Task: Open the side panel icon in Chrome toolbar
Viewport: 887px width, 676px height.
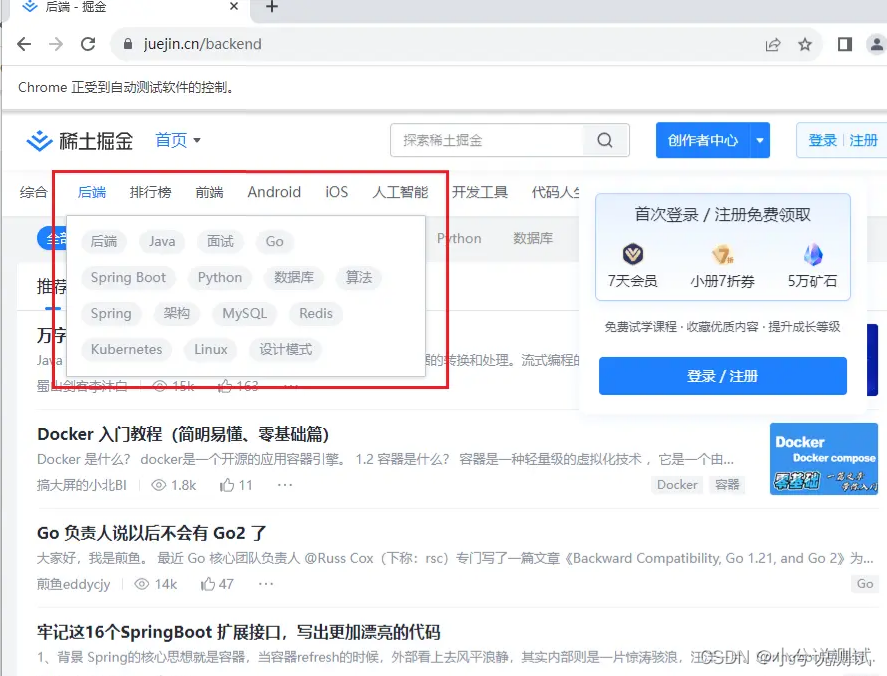Action: coord(845,44)
